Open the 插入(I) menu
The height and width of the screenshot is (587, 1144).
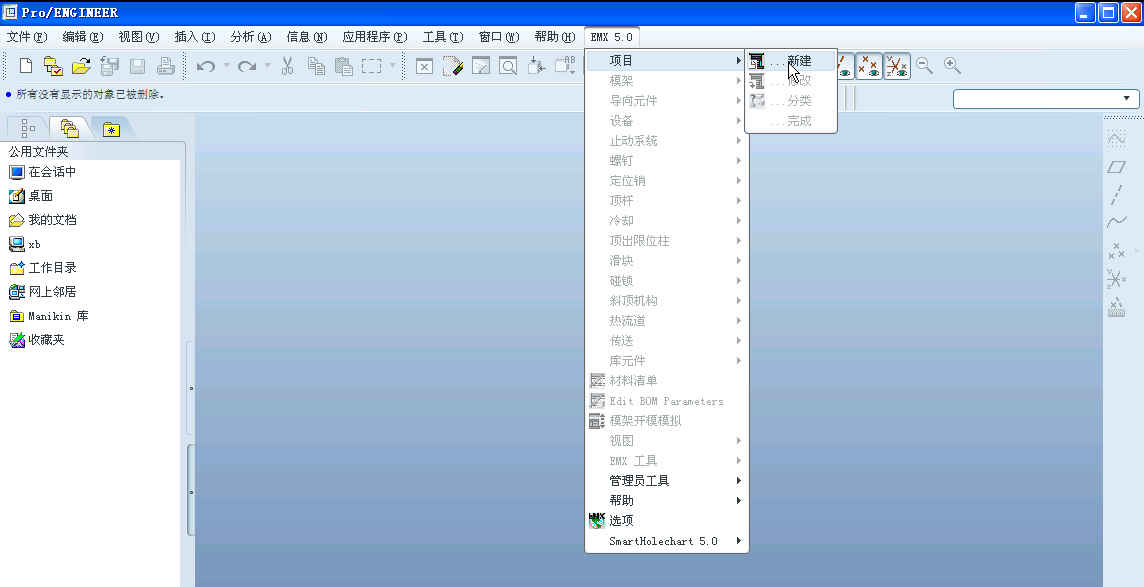[195, 36]
